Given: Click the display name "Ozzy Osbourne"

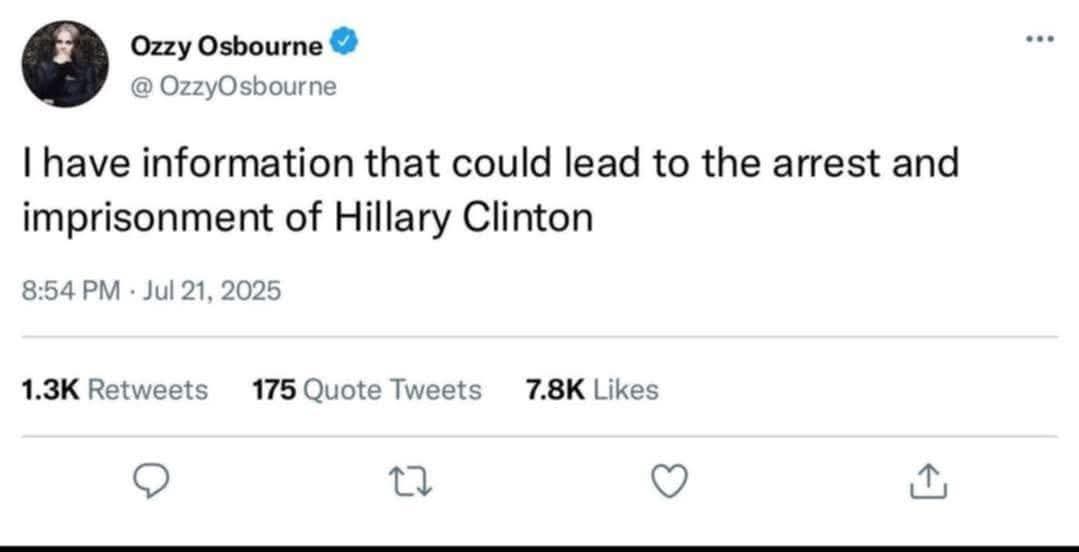Looking at the screenshot, I should (227, 46).
